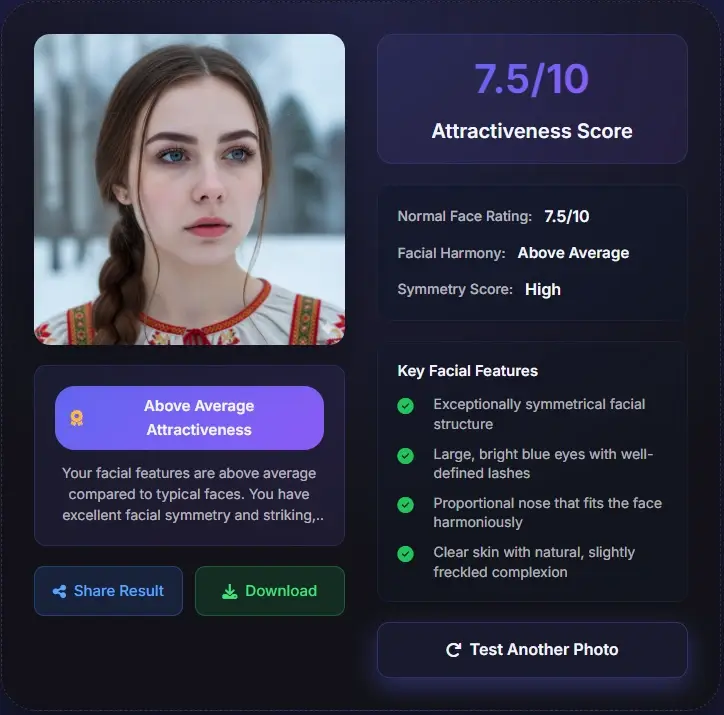
Task: Click the uploaded portrait photo
Action: pyautogui.click(x=189, y=189)
